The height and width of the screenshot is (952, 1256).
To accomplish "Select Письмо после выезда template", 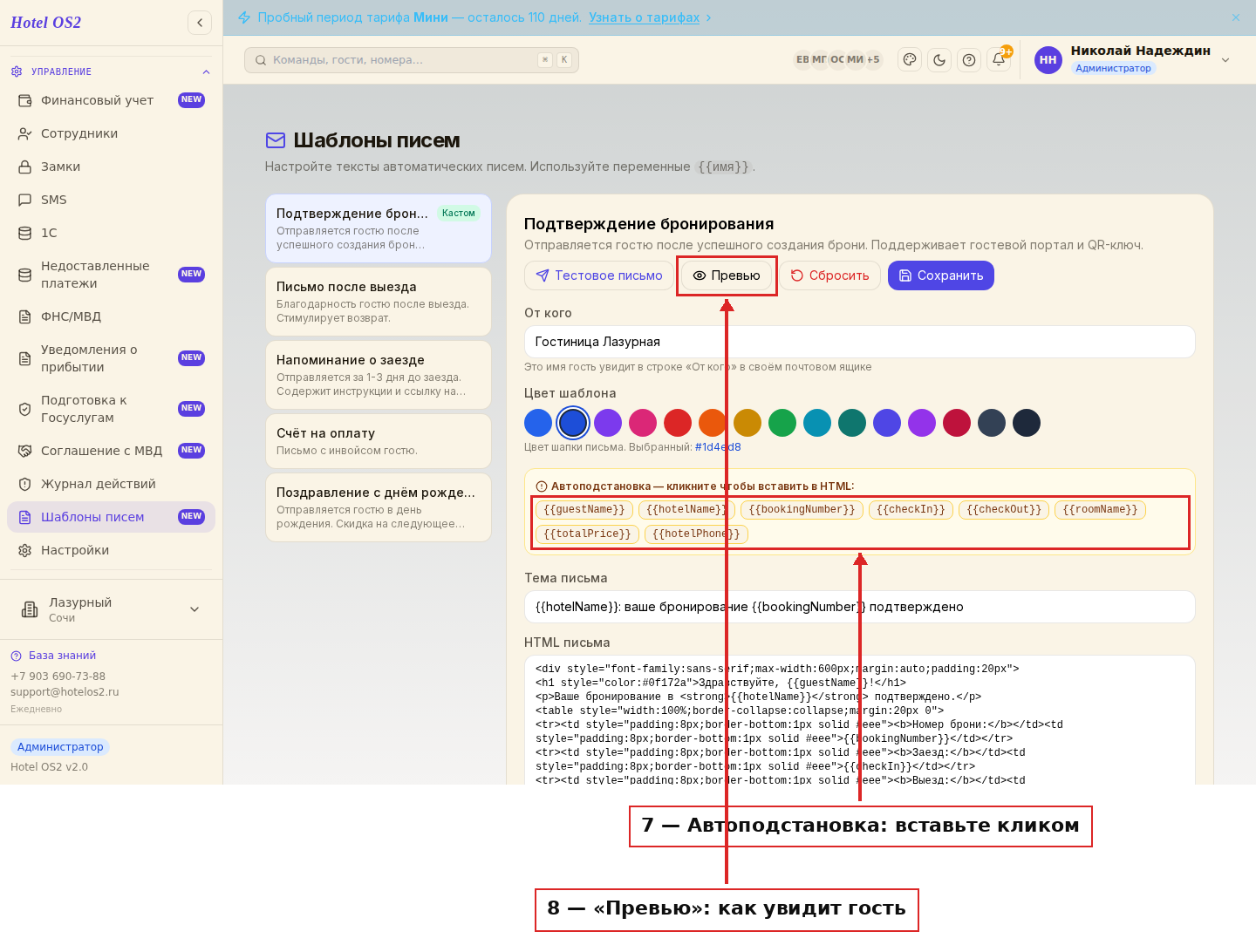I will [379, 302].
